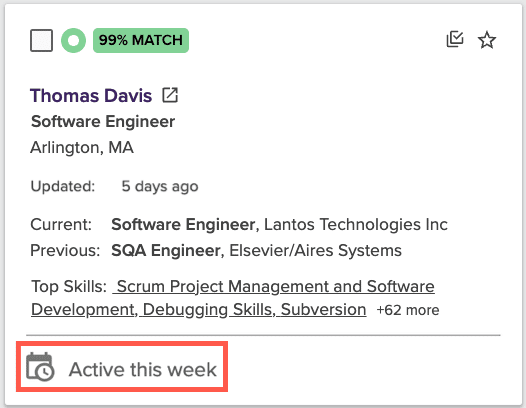Star Thomas Davis as favorite
The width and height of the screenshot is (526, 408).
487,40
